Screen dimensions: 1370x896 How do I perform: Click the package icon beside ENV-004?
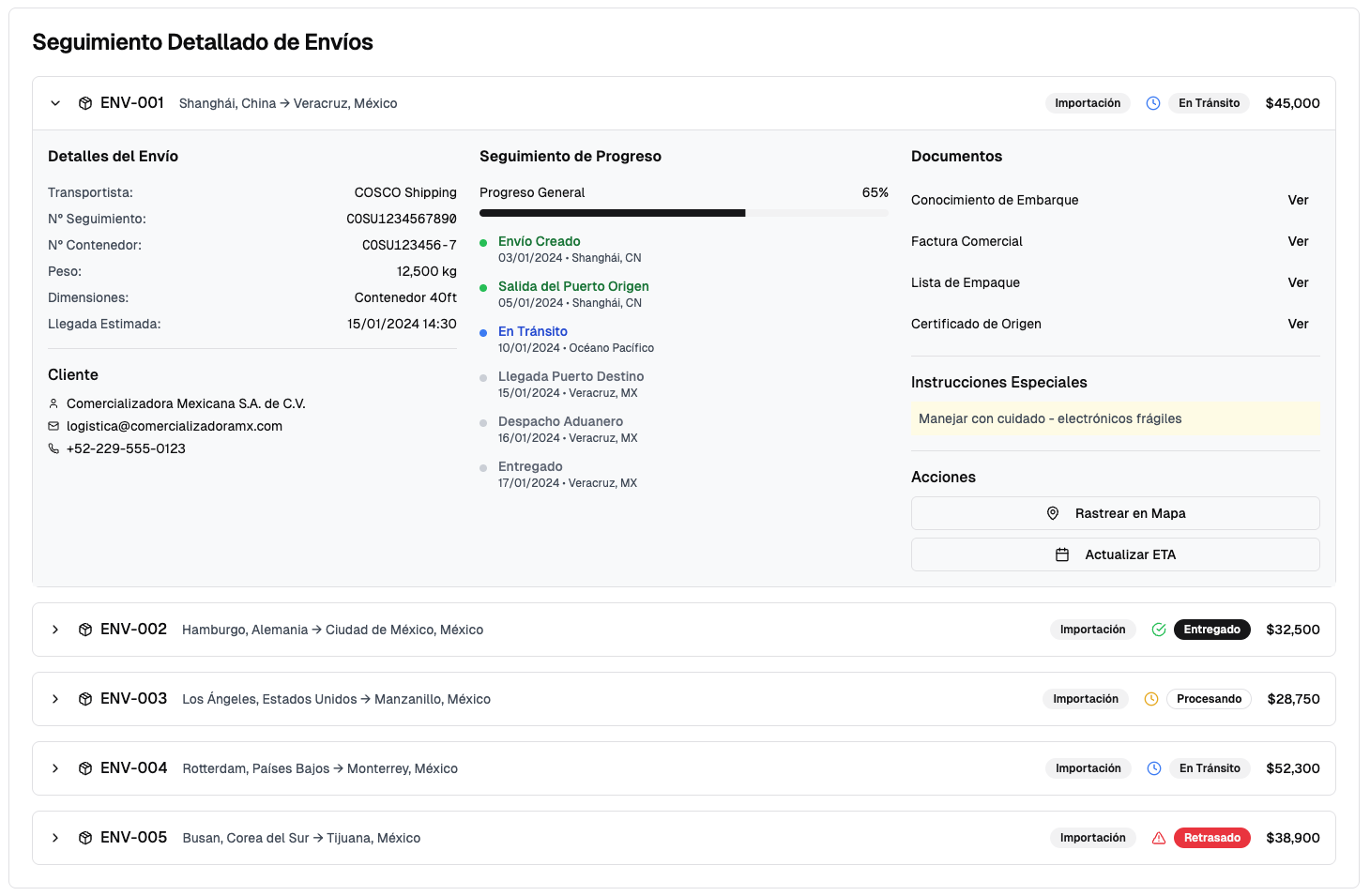85,768
